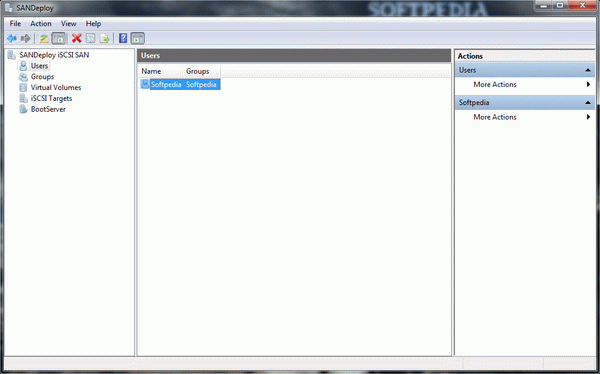The width and height of the screenshot is (600, 374).
Task: Click the Users section header in Actions
Action: [x=525, y=70]
